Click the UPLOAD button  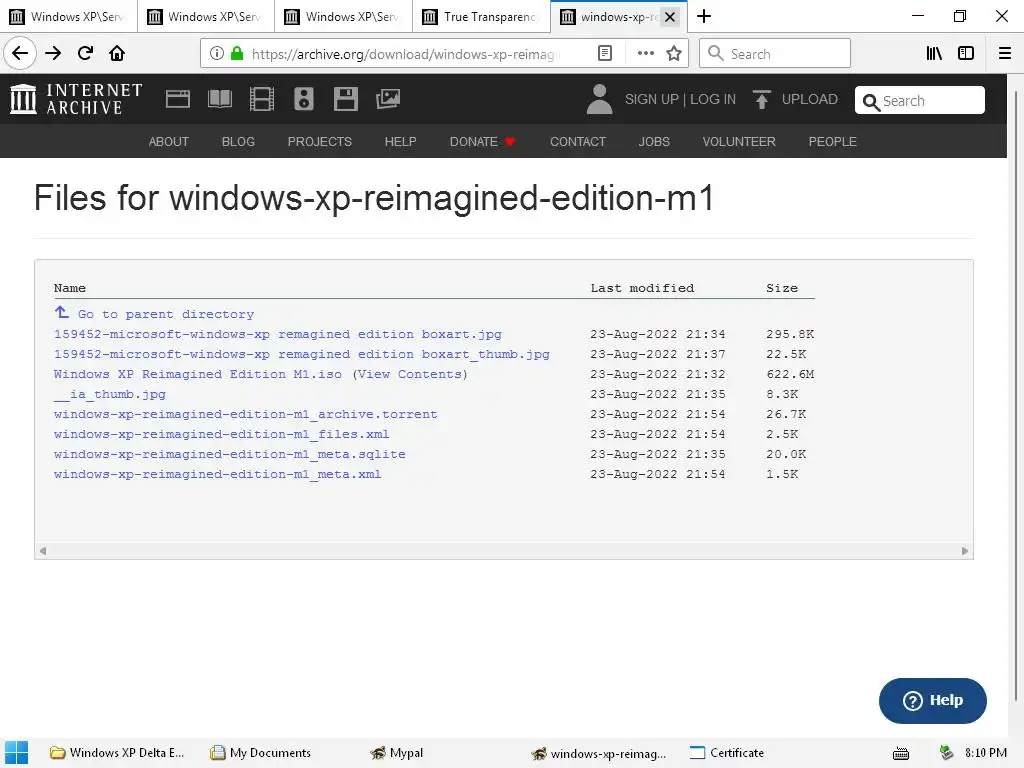point(795,99)
